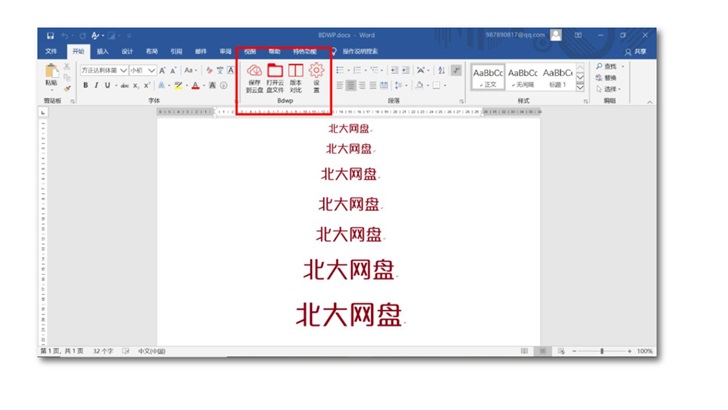Click the strikethrough abc icon
The height and width of the screenshot is (410, 728).
[125, 85]
